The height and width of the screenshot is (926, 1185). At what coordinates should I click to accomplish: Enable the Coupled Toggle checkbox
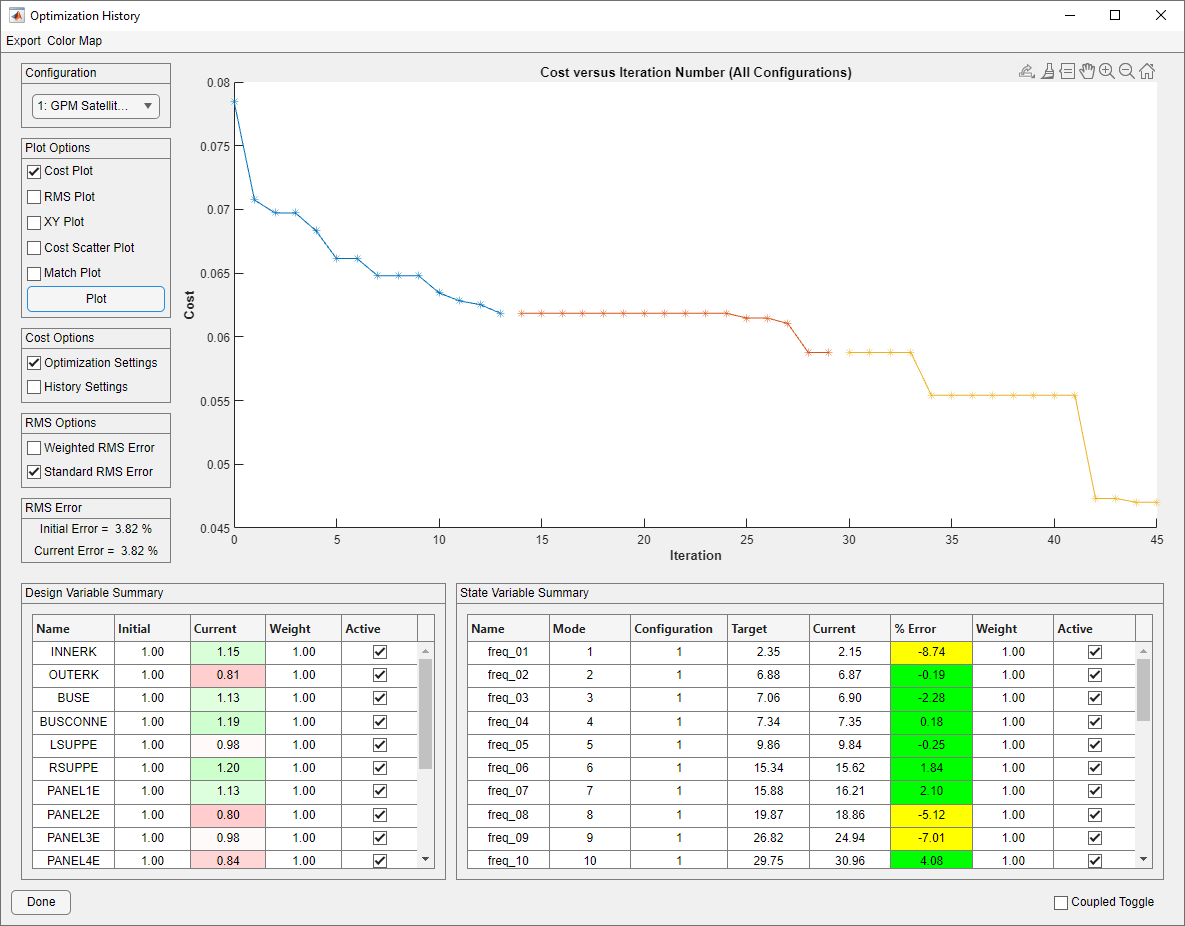tap(1061, 903)
